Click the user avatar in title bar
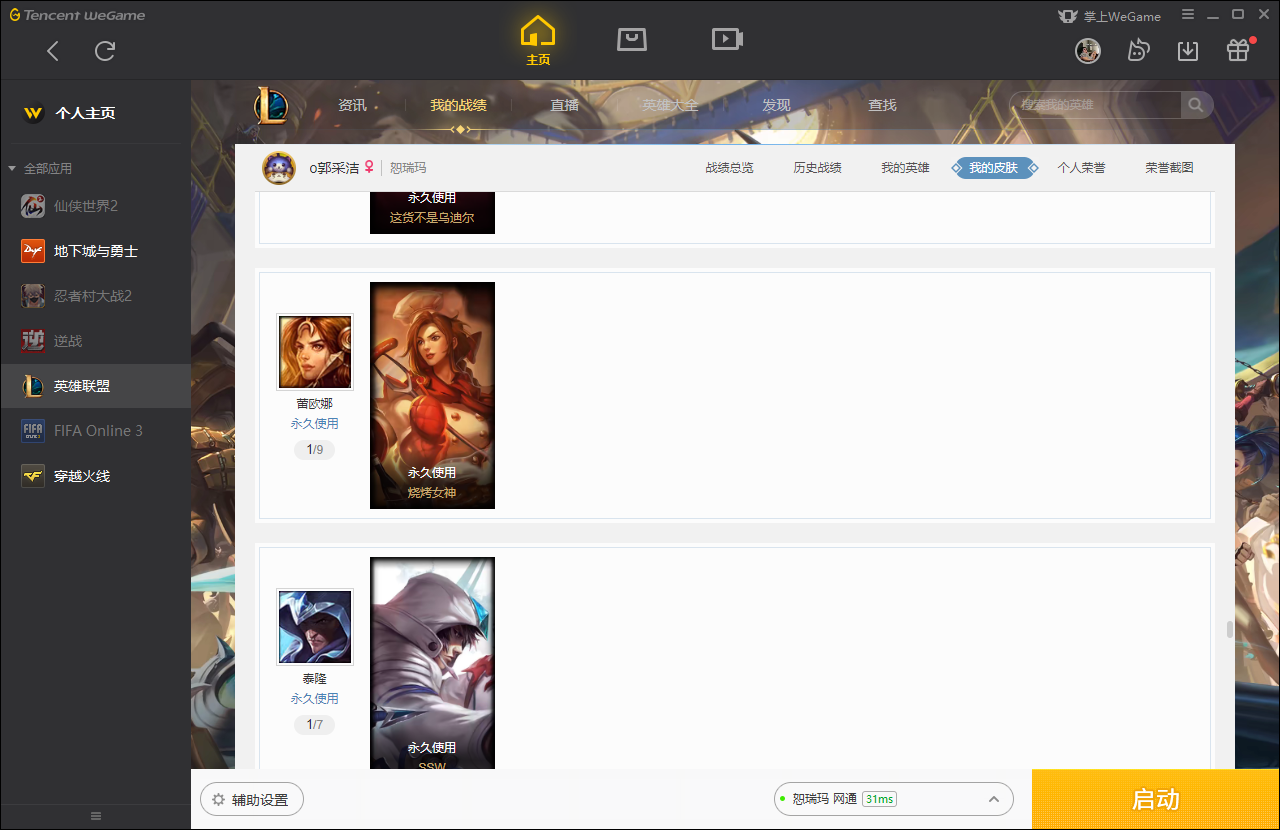Screen dimensions: 1280x830 1088,50
